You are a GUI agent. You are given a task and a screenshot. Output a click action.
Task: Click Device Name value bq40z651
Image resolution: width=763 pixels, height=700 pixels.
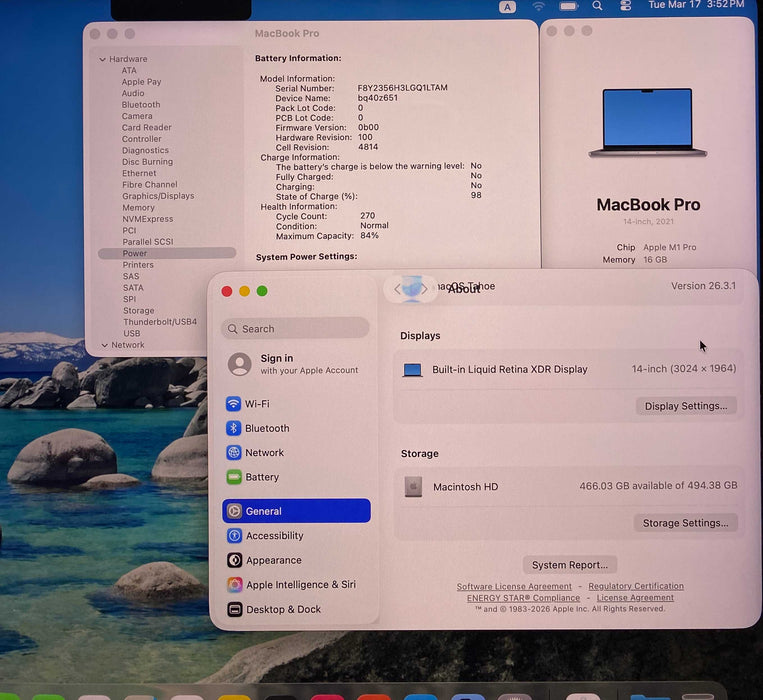point(378,98)
